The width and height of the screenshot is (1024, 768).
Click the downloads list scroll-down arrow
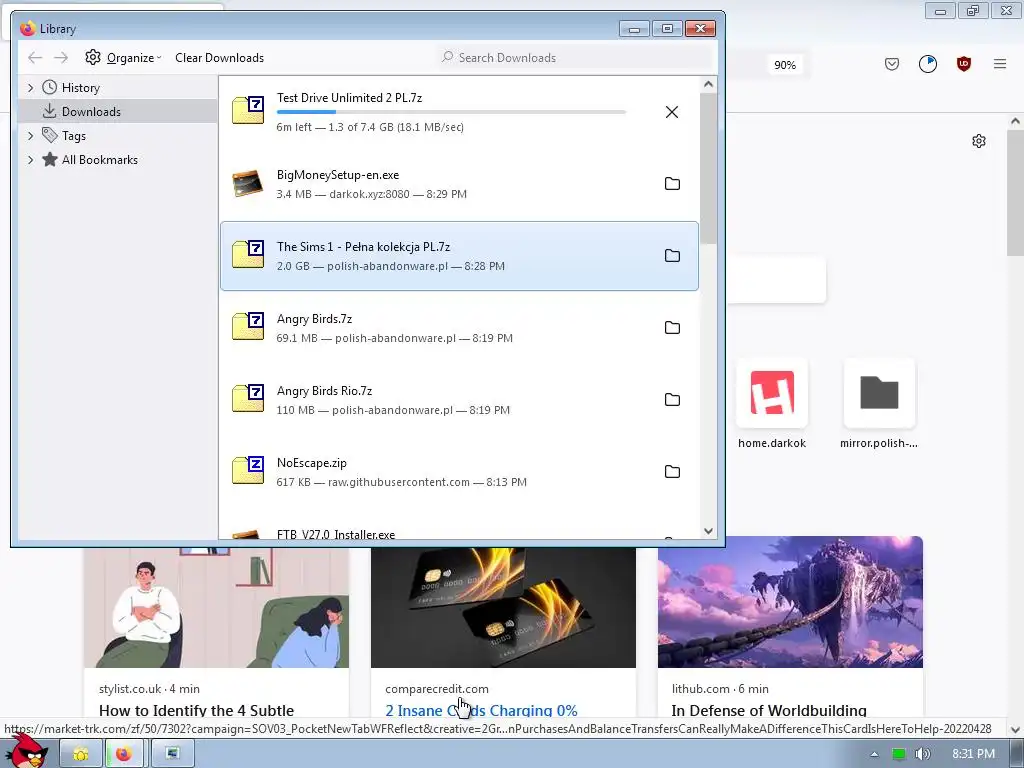709,531
